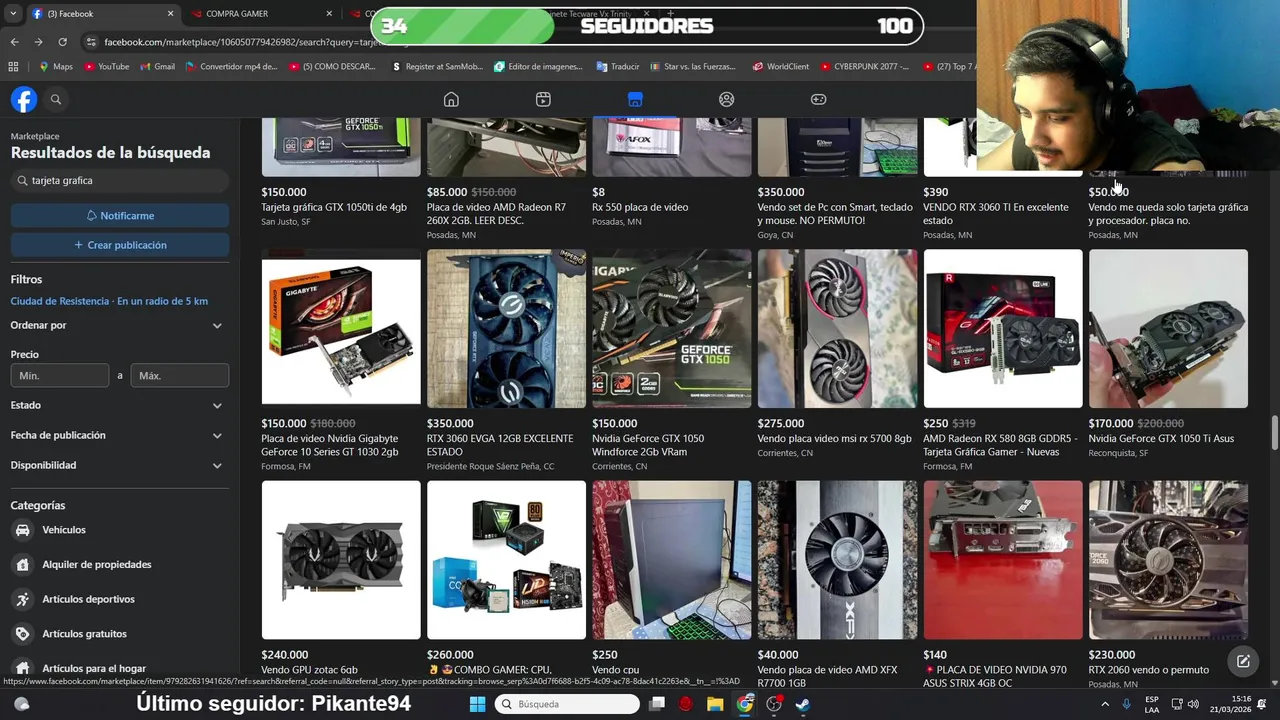Expand the Estado filter
1280x720 pixels.
120,405
